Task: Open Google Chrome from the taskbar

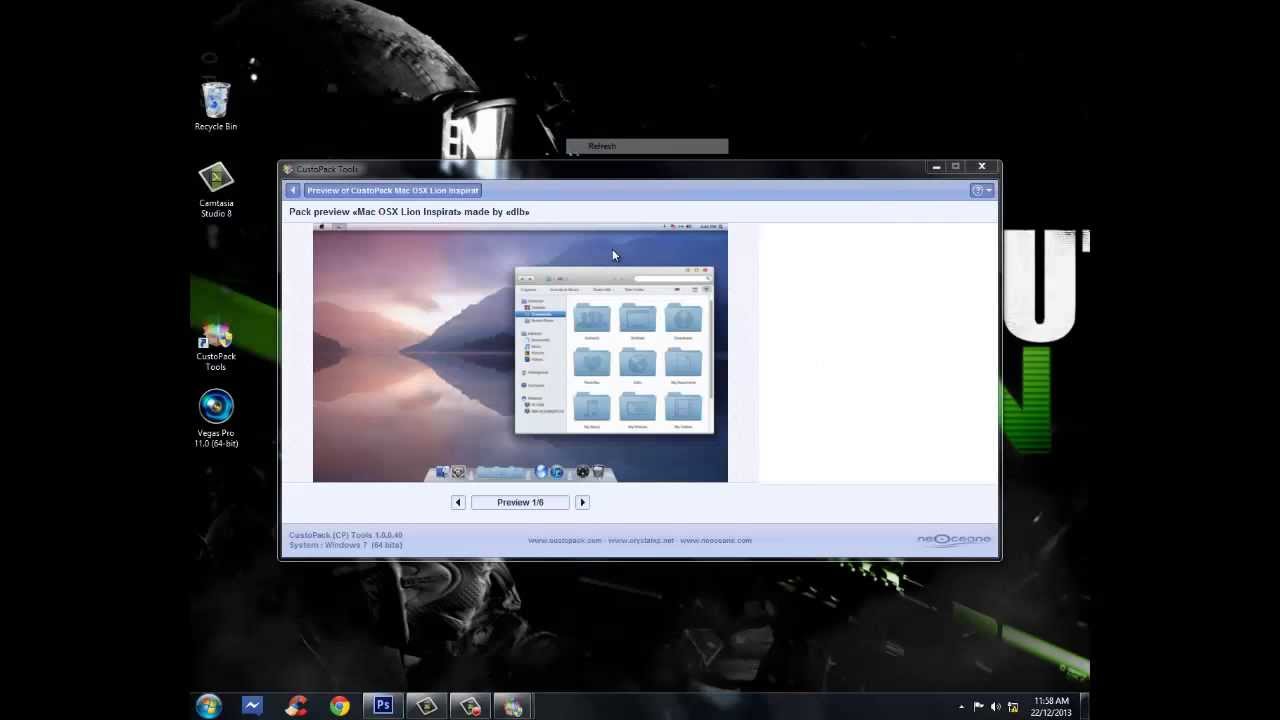Action: pyautogui.click(x=340, y=706)
